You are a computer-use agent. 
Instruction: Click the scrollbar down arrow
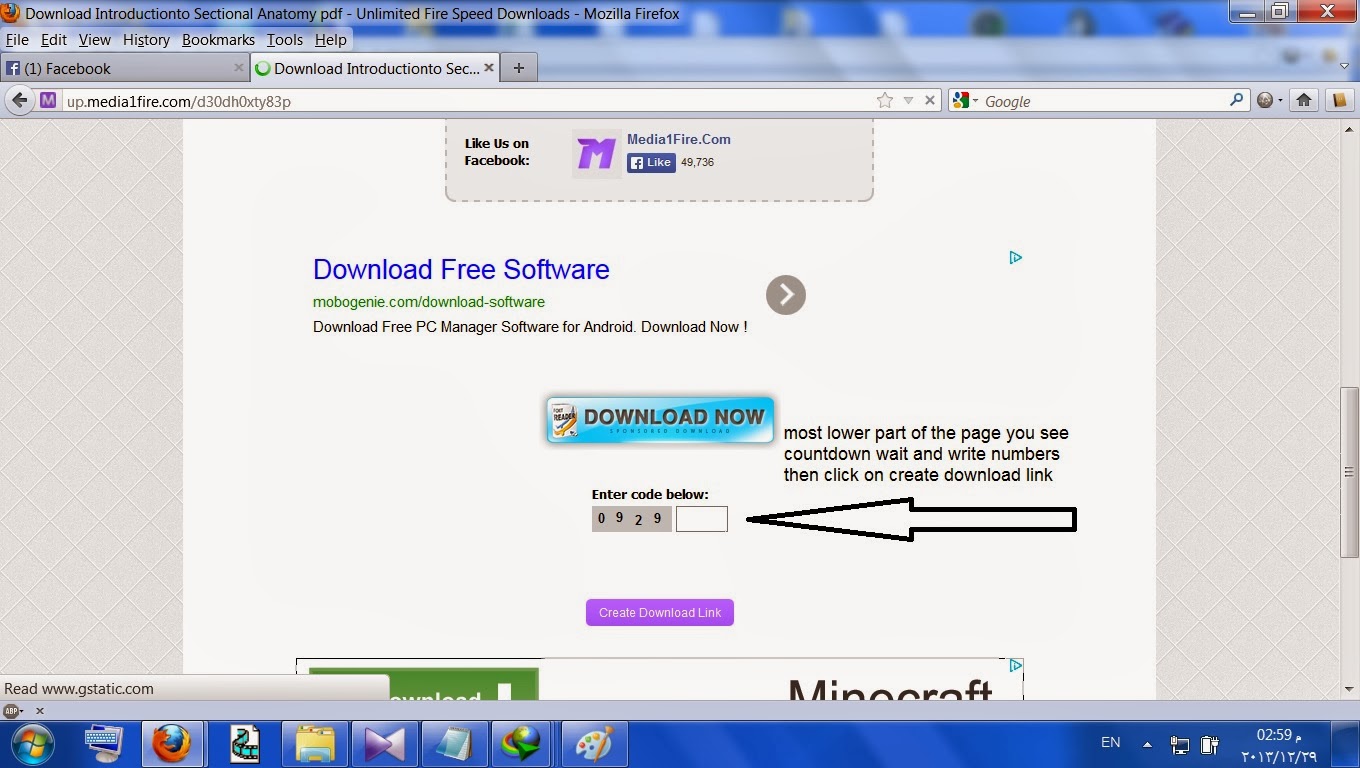point(1349,689)
